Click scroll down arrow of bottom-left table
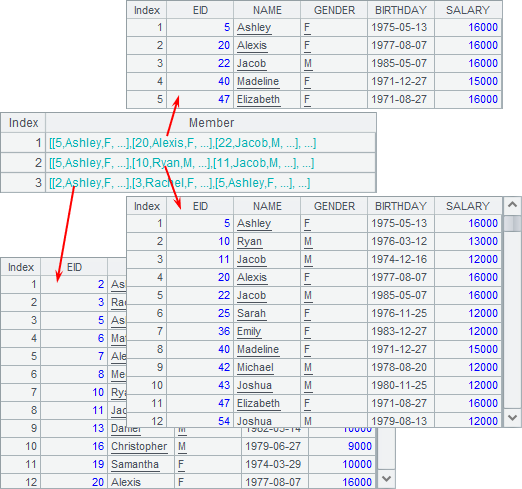522x489 pixels. click(387, 479)
